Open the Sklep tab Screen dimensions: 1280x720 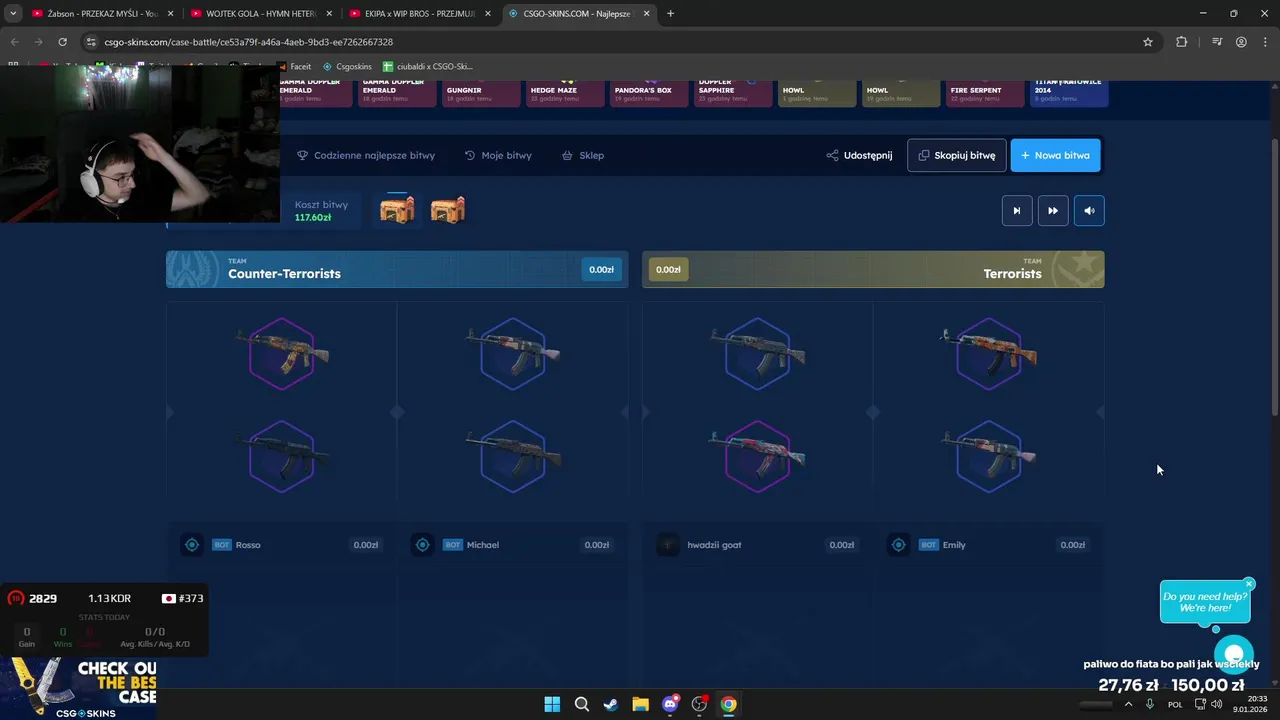click(x=583, y=155)
